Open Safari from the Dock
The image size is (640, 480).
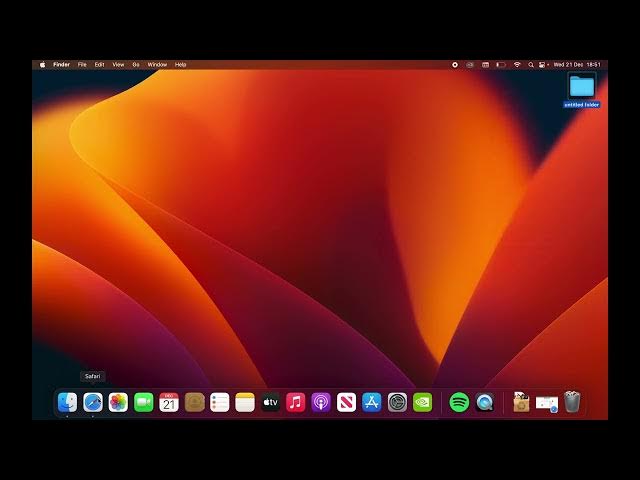pyautogui.click(x=93, y=402)
